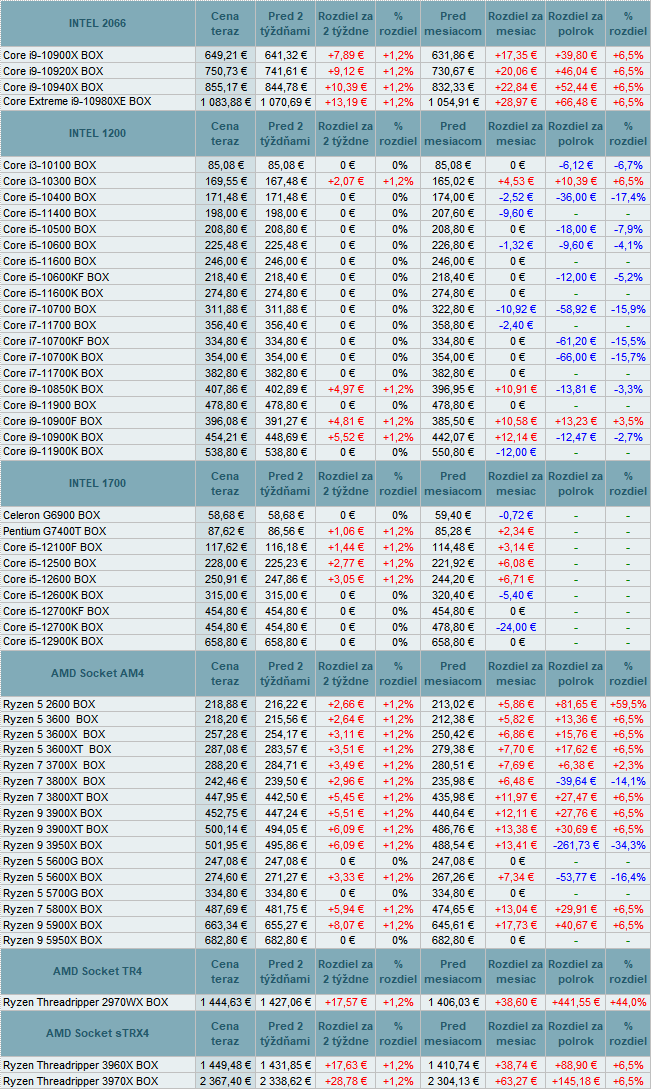Select the INTEL 1200 section header
This screenshot has height=1089, width=651.
pos(97,133)
